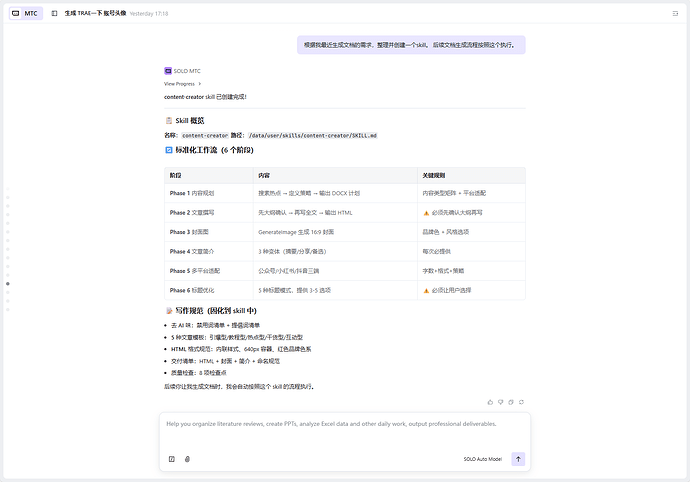This screenshot has width=690, height=482.
Task: Click the content-creator name code tag
Action: (x=204, y=135)
